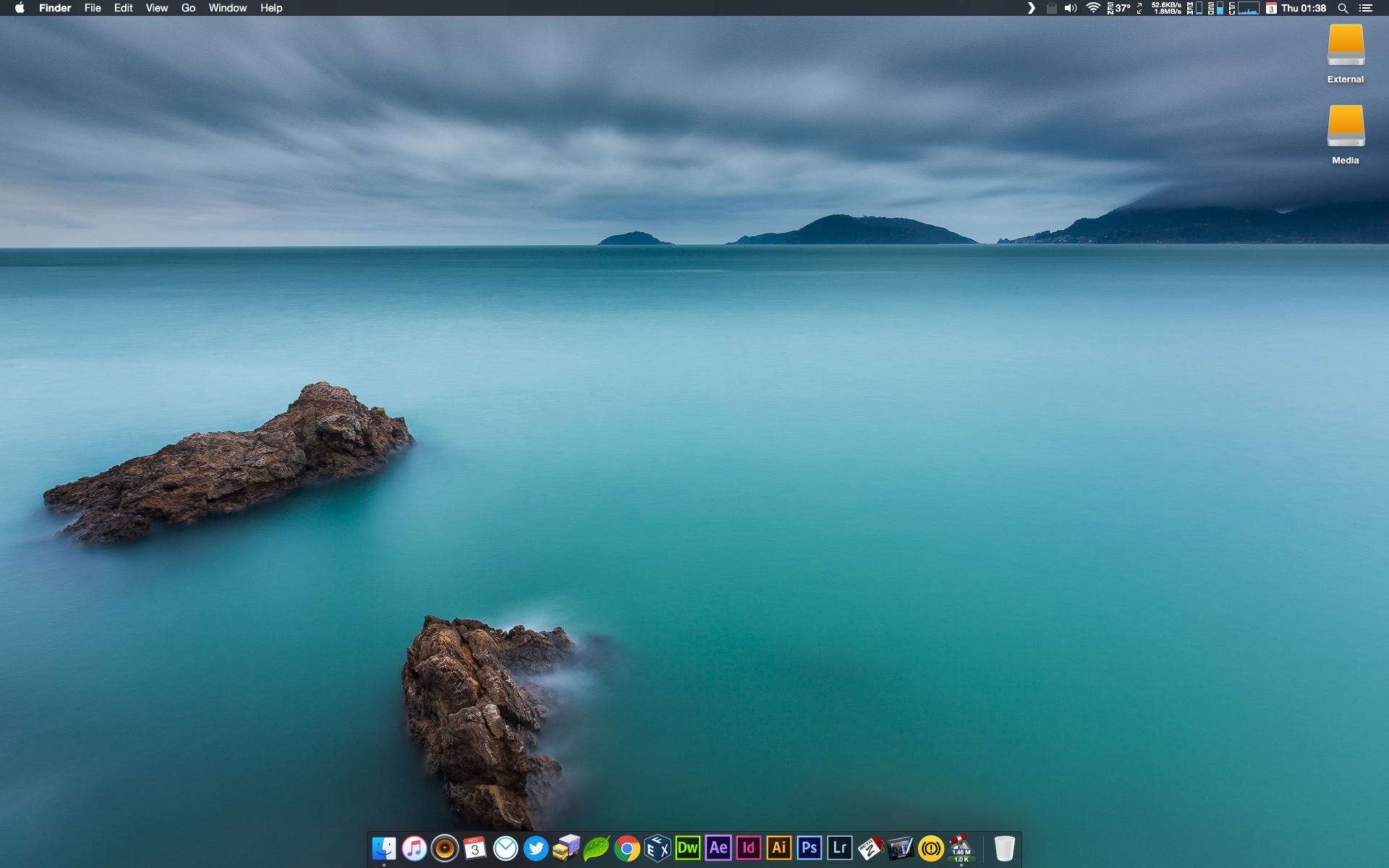Viewport: 1389px width, 868px height.
Task: Launch Adobe Dreamweaver from the Dock
Action: pos(687,848)
